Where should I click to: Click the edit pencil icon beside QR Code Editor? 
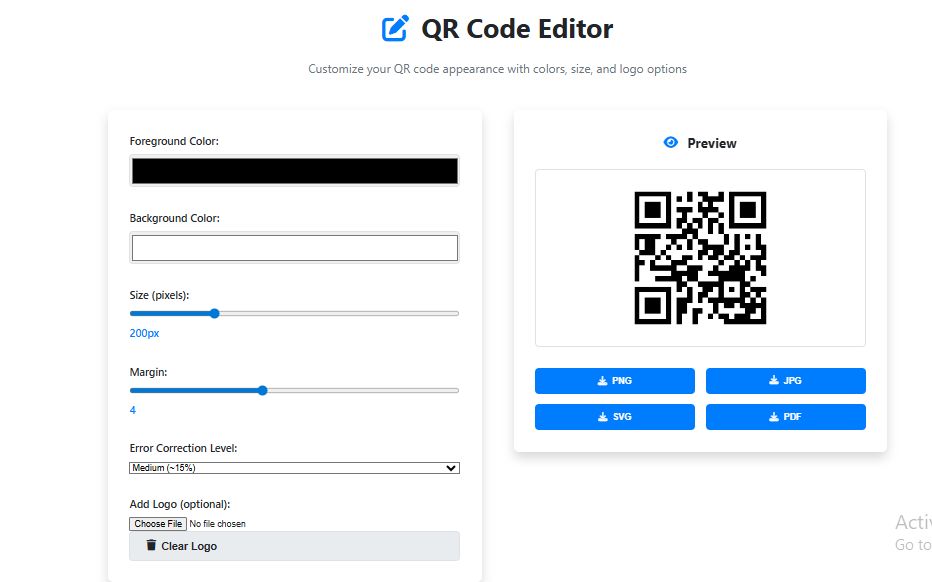[x=395, y=28]
